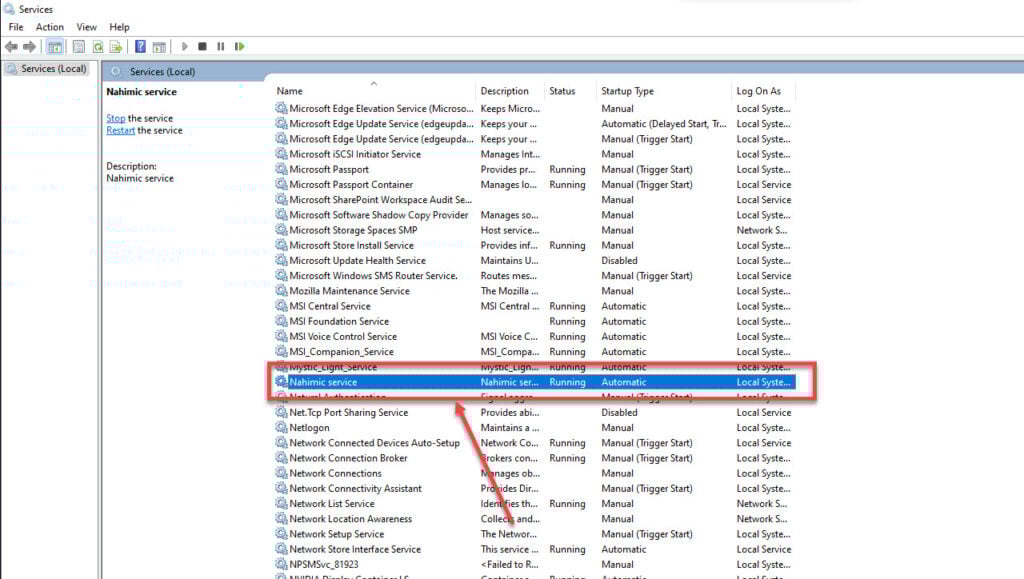Click the Forward arrow toolbar icon
Image resolution: width=1024 pixels, height=579 pixels.
(29, 46)
